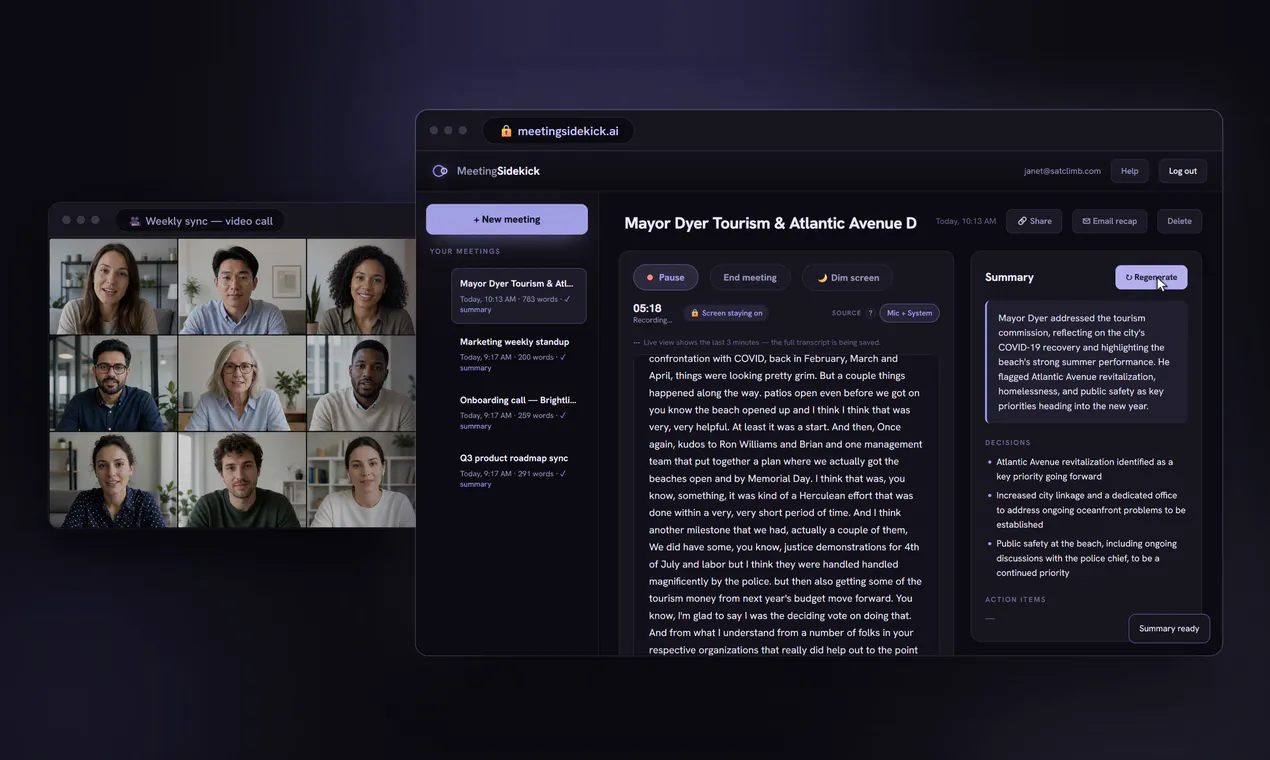Click 259 words summary line under Onboarding call
This screenshot has height=760, width=1270.
click(x=513, y=420)
